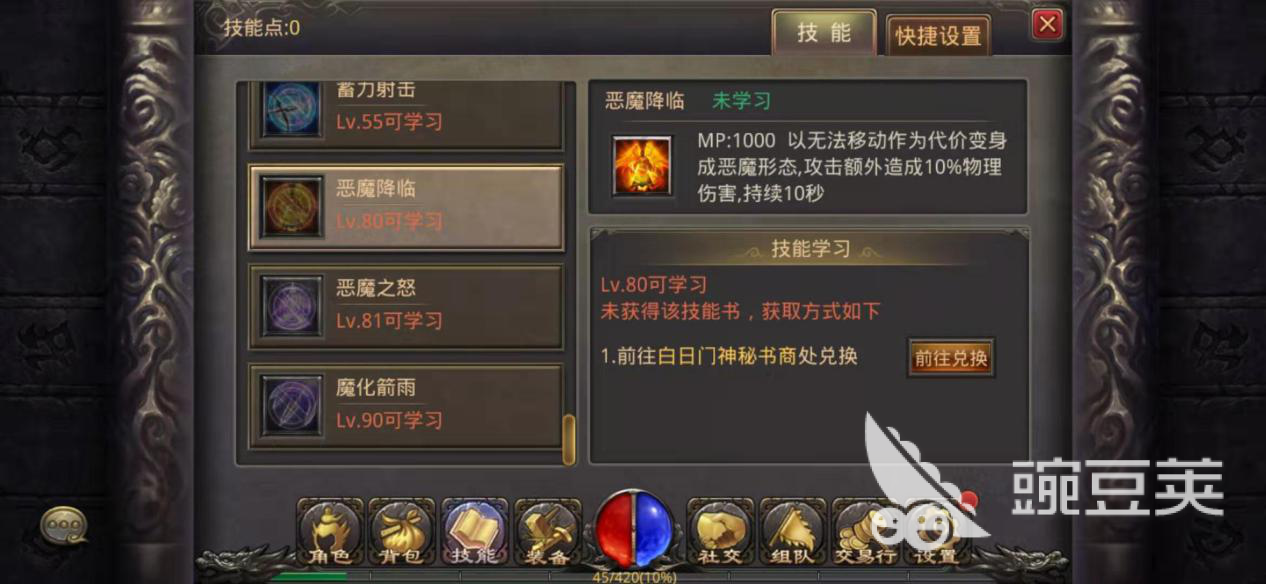
Task: Select the 恶魔之怒 skill entry
Action: tap(405, 306)
